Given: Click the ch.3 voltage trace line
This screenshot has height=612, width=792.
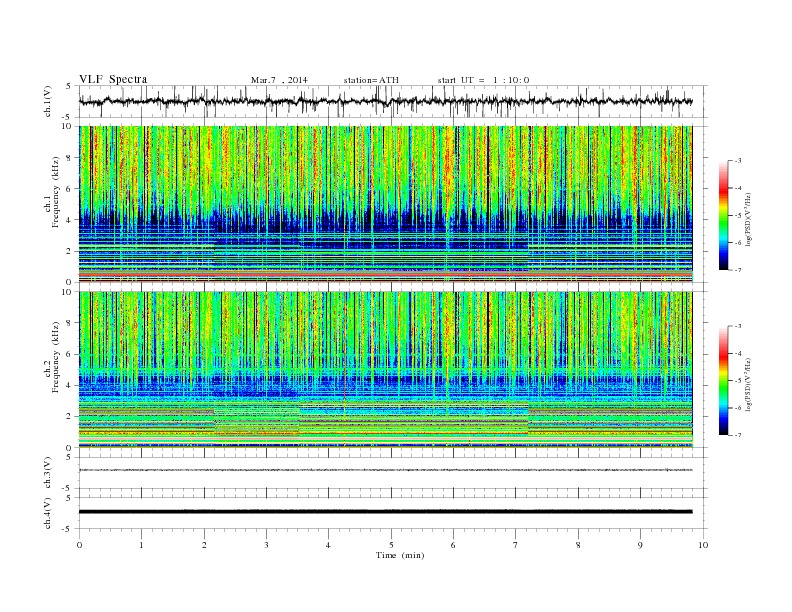Looking at the screenshot, I should pyautogui.click(x=385, y=470).
